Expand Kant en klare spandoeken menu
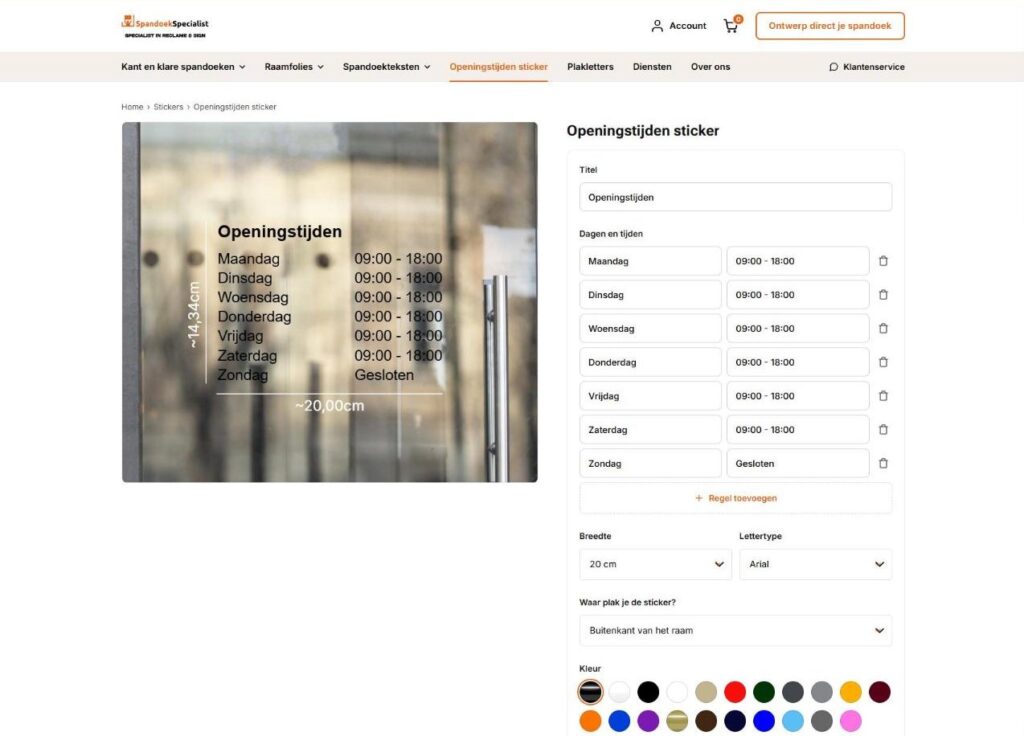This screenshot has height=736, width=1024. point(184,67)
